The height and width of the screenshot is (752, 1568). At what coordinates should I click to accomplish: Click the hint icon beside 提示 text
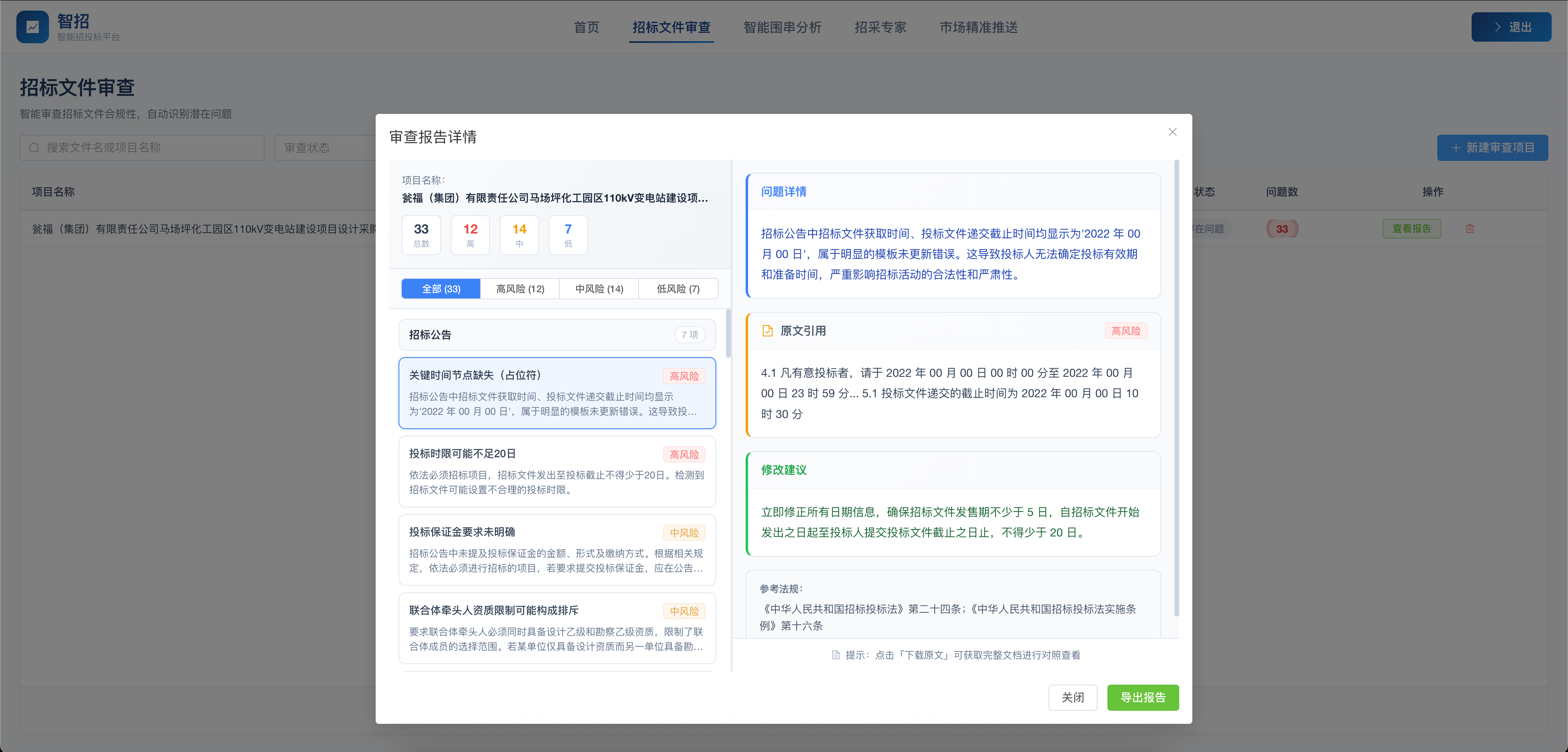[836, 655]
